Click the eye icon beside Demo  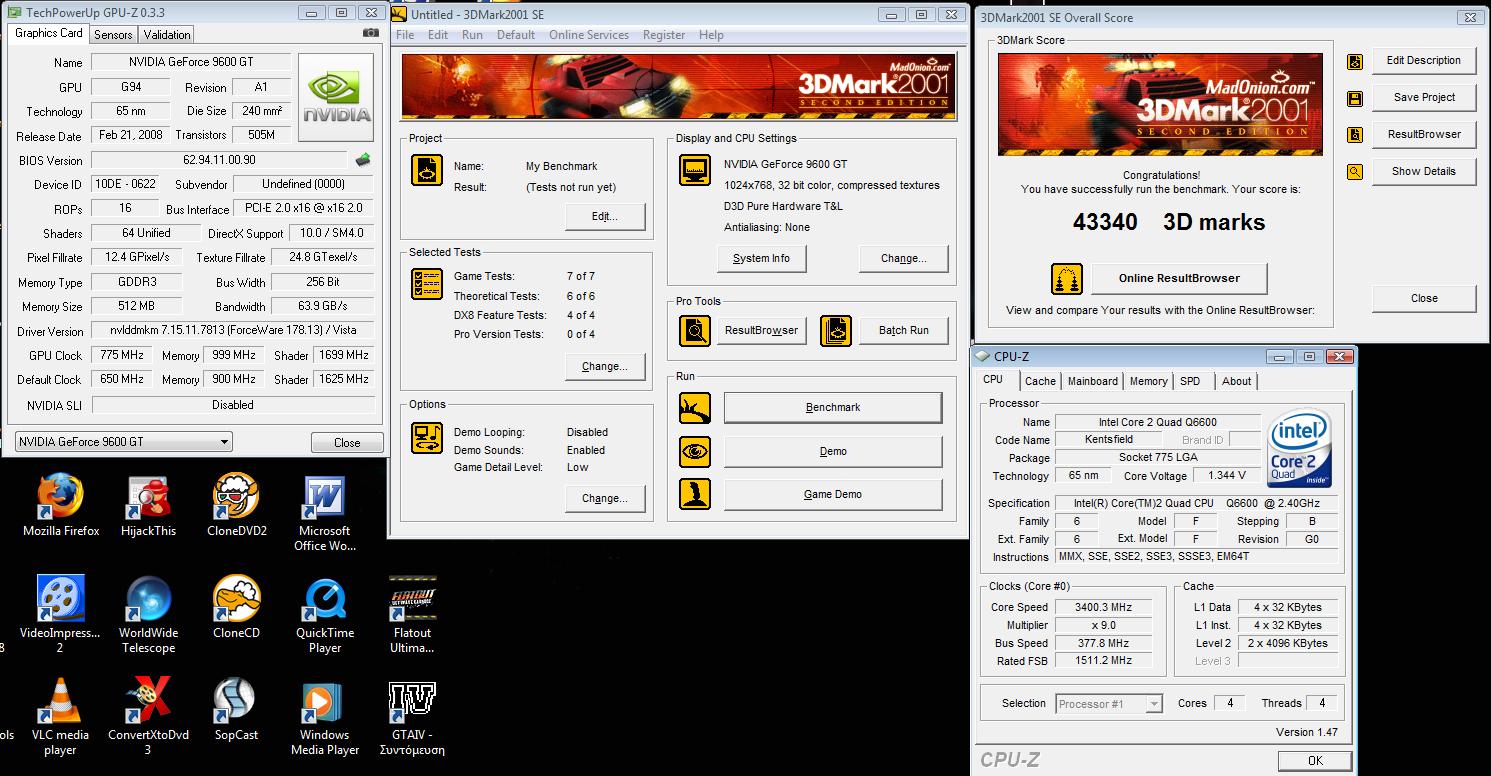[x=694, y=452]
